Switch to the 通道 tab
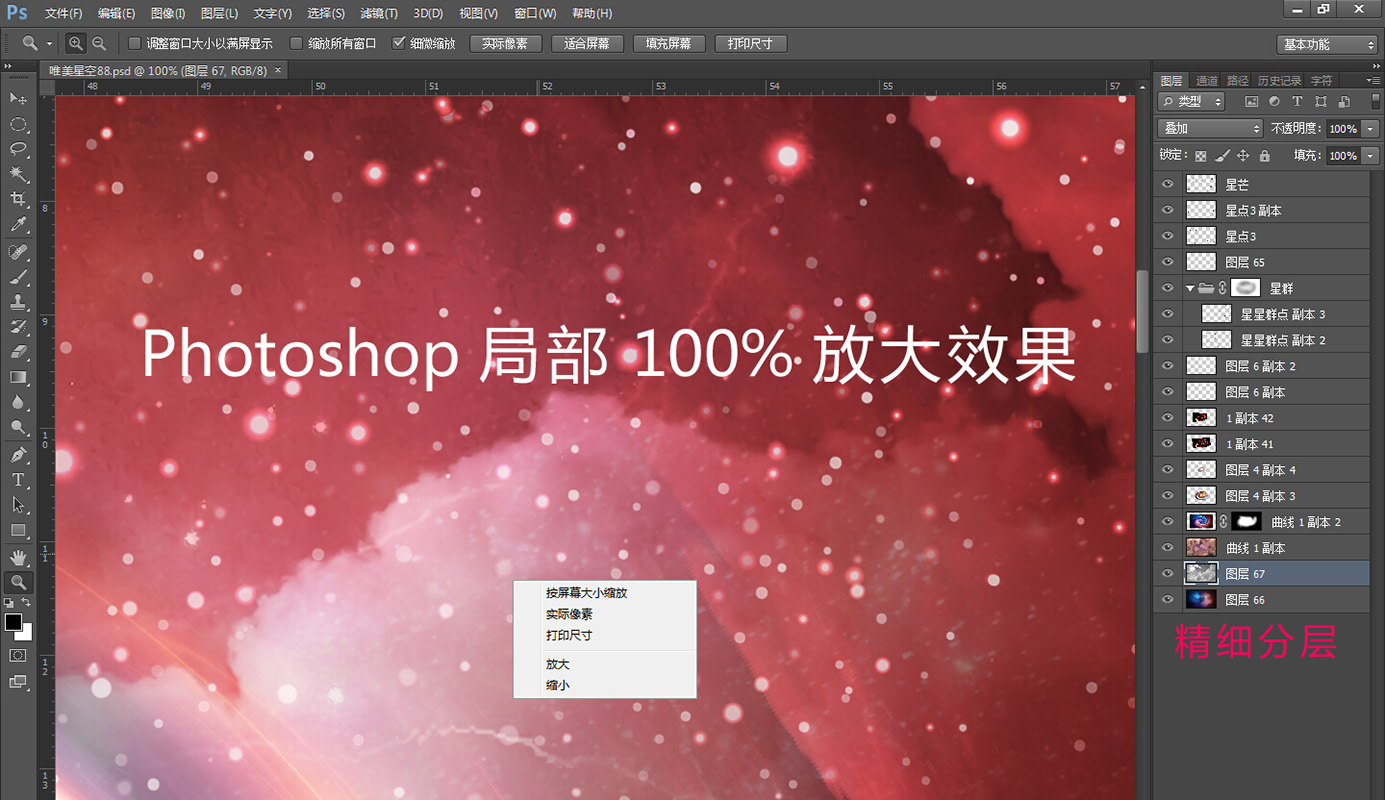Viewport: 1385px width, 800px height. pos(1207,80)
